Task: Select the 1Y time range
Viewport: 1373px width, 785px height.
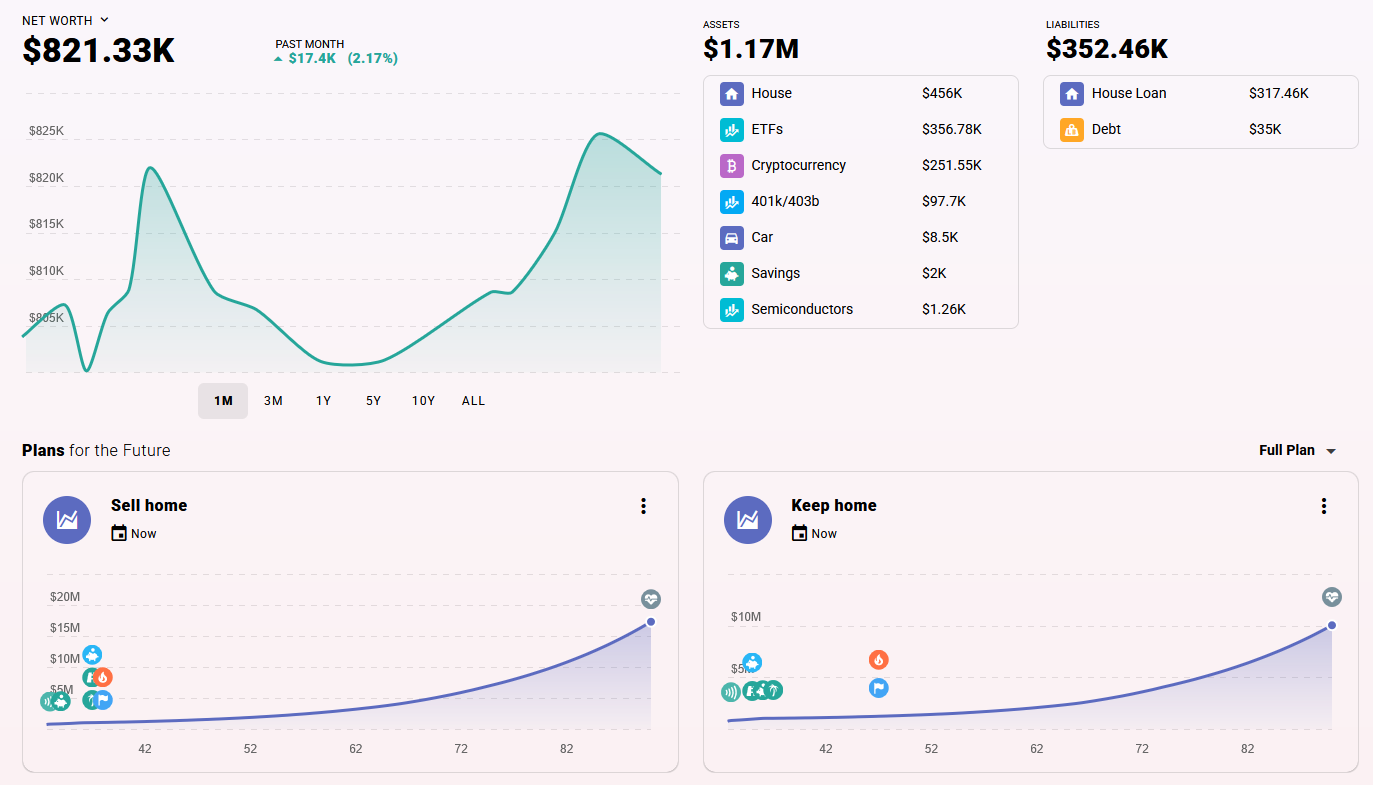Action: [x=323, y=401]
